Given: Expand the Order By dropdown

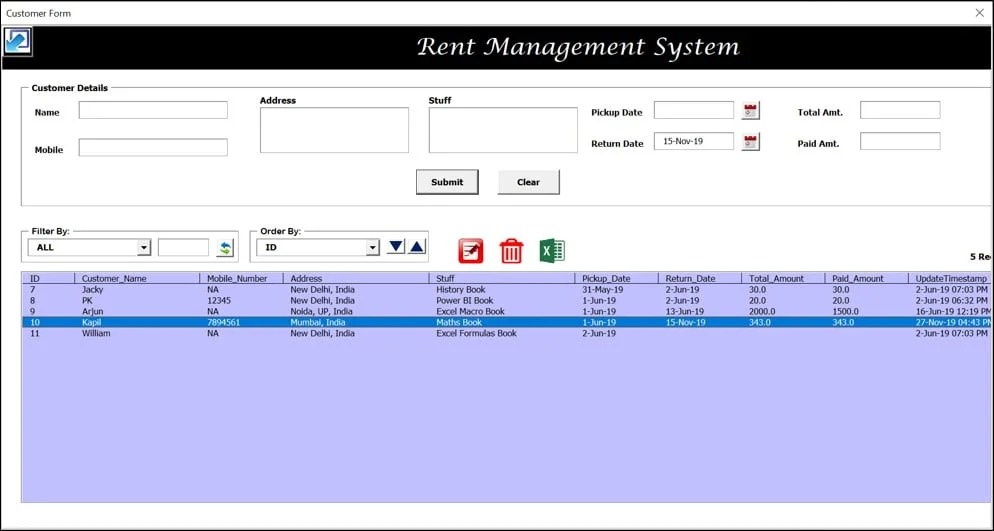Looking at the screenshot, I should pyautogui.click(x=373, y=248).
